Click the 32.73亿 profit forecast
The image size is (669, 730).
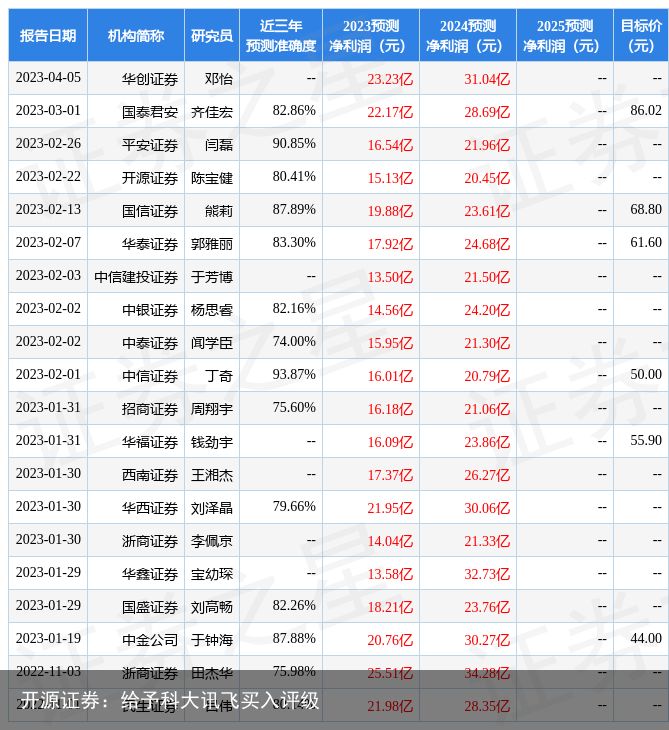[x=487, y=575]
